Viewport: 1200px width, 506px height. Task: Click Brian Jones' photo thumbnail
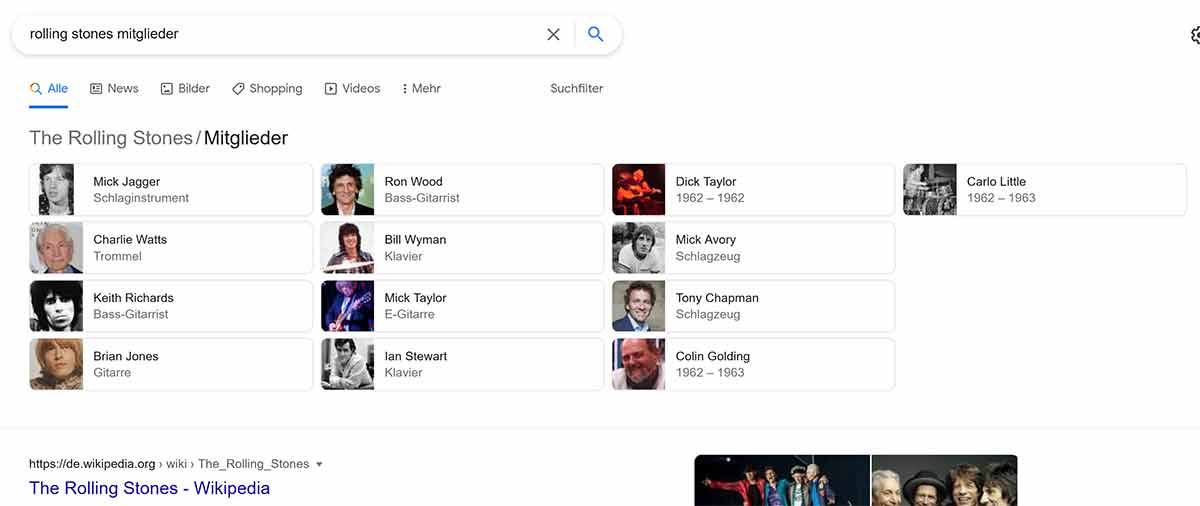[56, 364]
